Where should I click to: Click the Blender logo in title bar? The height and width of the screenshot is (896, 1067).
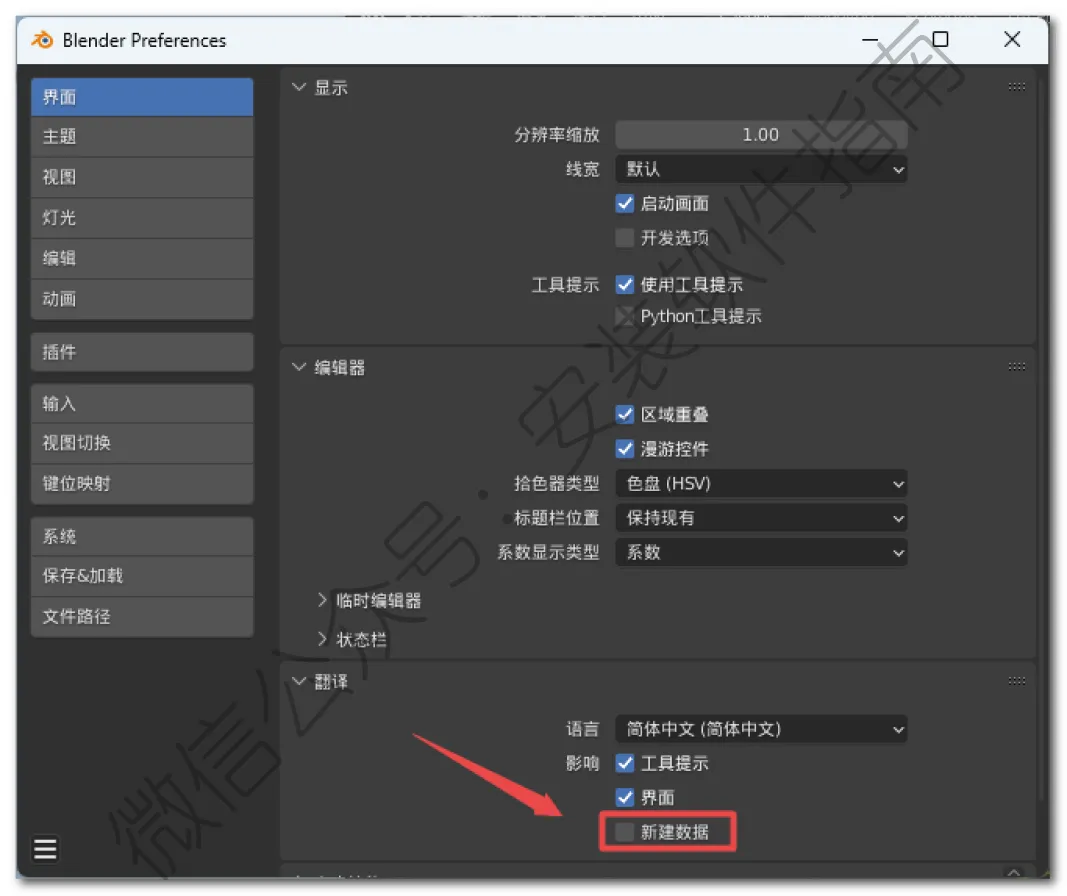click(42, 40)
